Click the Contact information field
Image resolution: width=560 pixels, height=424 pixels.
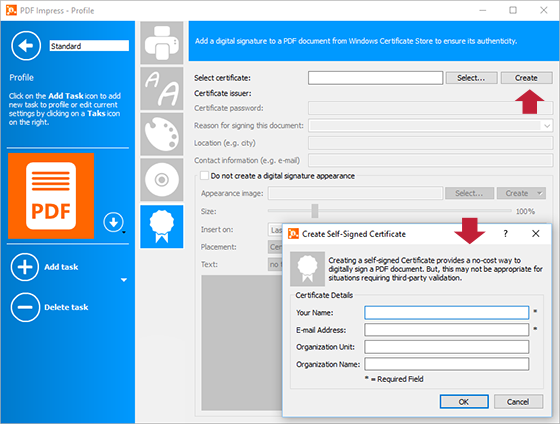430,160
